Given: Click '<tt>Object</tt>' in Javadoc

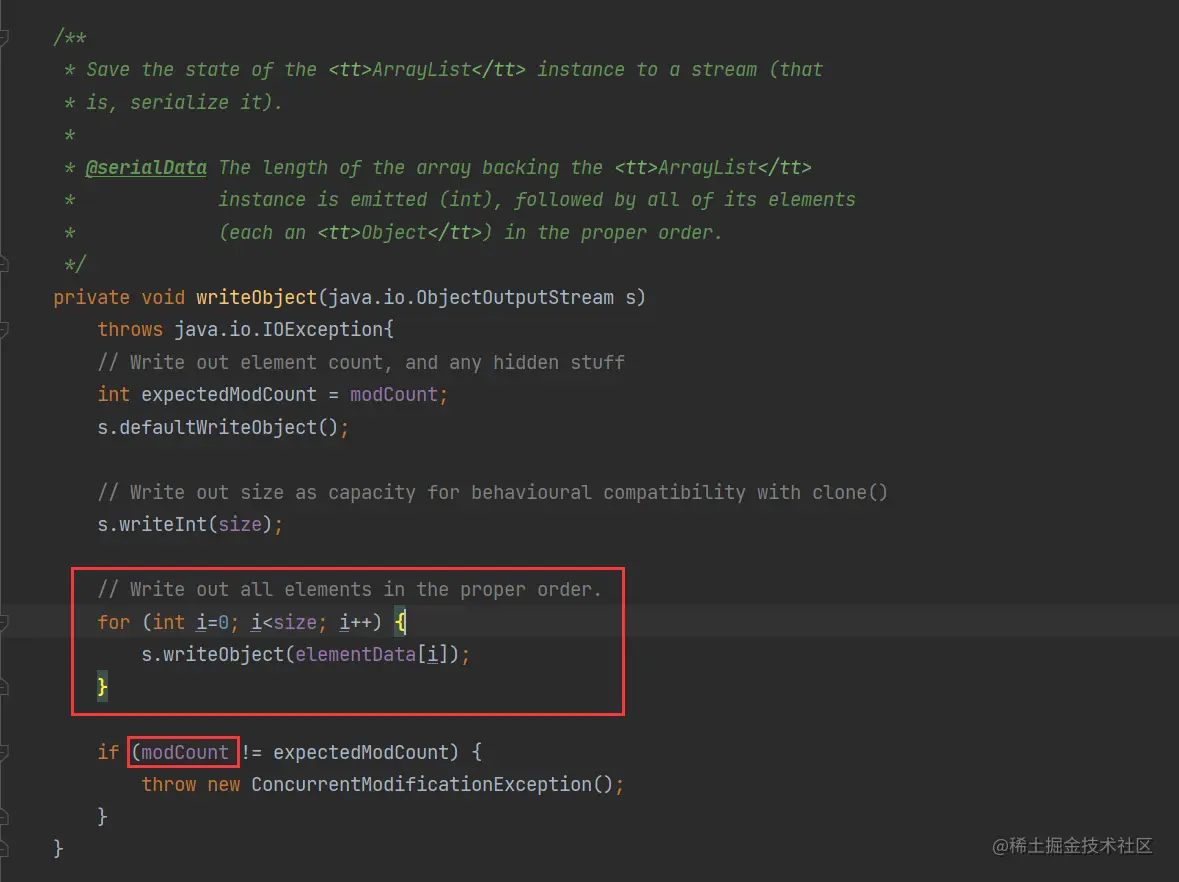Looking at the screenshot, I should click(x=399, y=232).
